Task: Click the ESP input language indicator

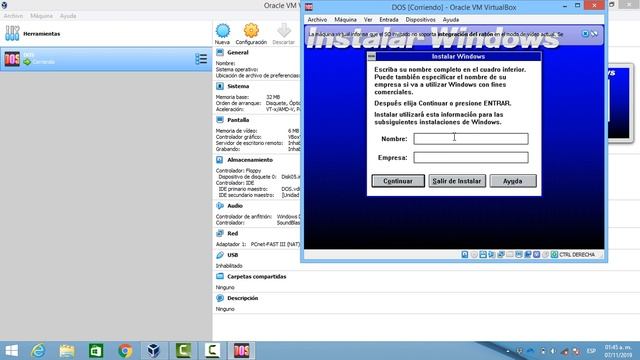Action: tap(591, 351)
